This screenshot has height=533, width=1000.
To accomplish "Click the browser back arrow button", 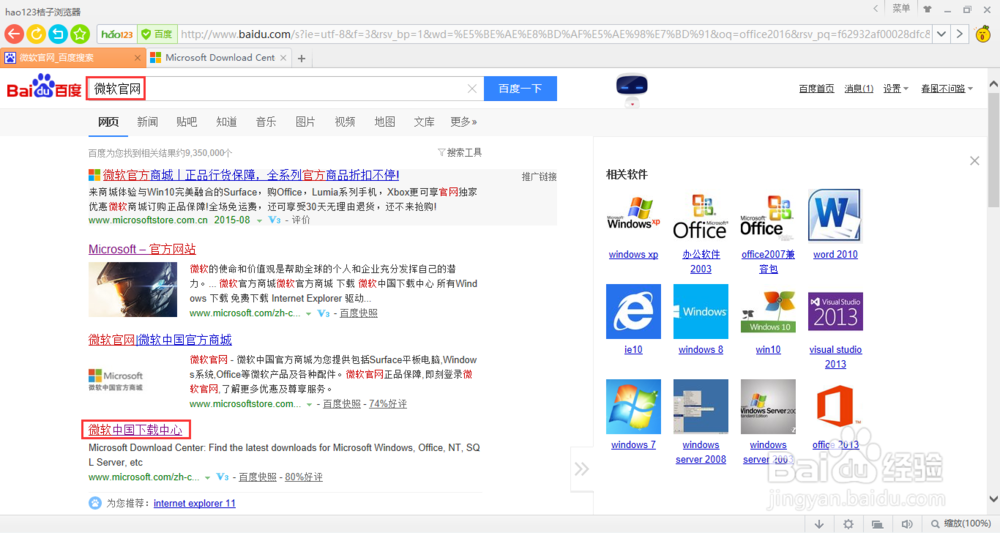I will 14,34.
